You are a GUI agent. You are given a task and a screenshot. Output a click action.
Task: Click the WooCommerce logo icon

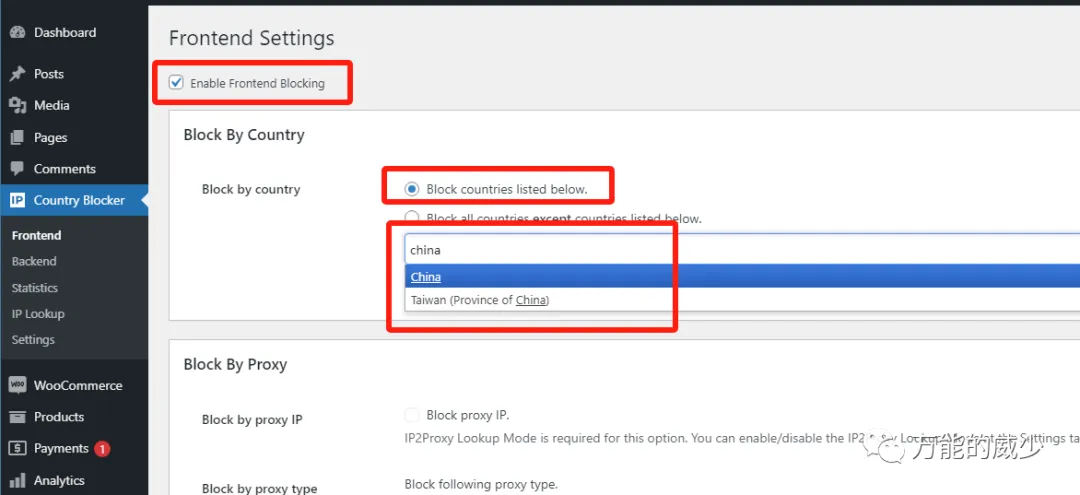[18, 385]
